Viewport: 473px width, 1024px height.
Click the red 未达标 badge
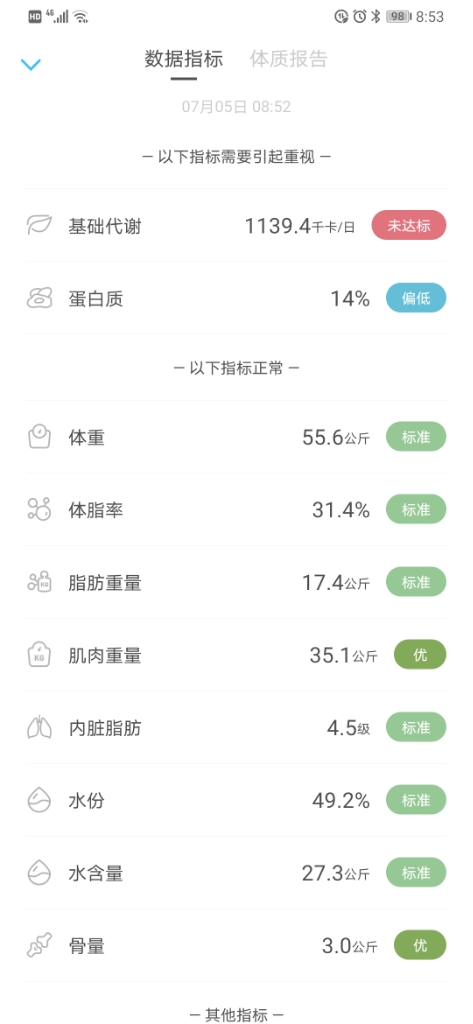(409, 226)
